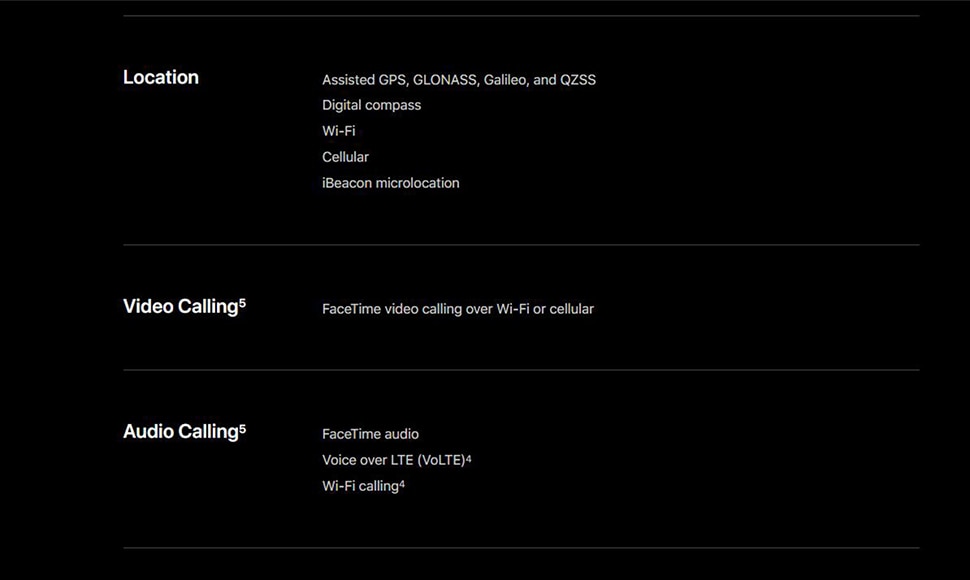Viewport: 970px width, 580px height.
Task: Click the divider line below Audio Calling
Action: pos(521,548)
